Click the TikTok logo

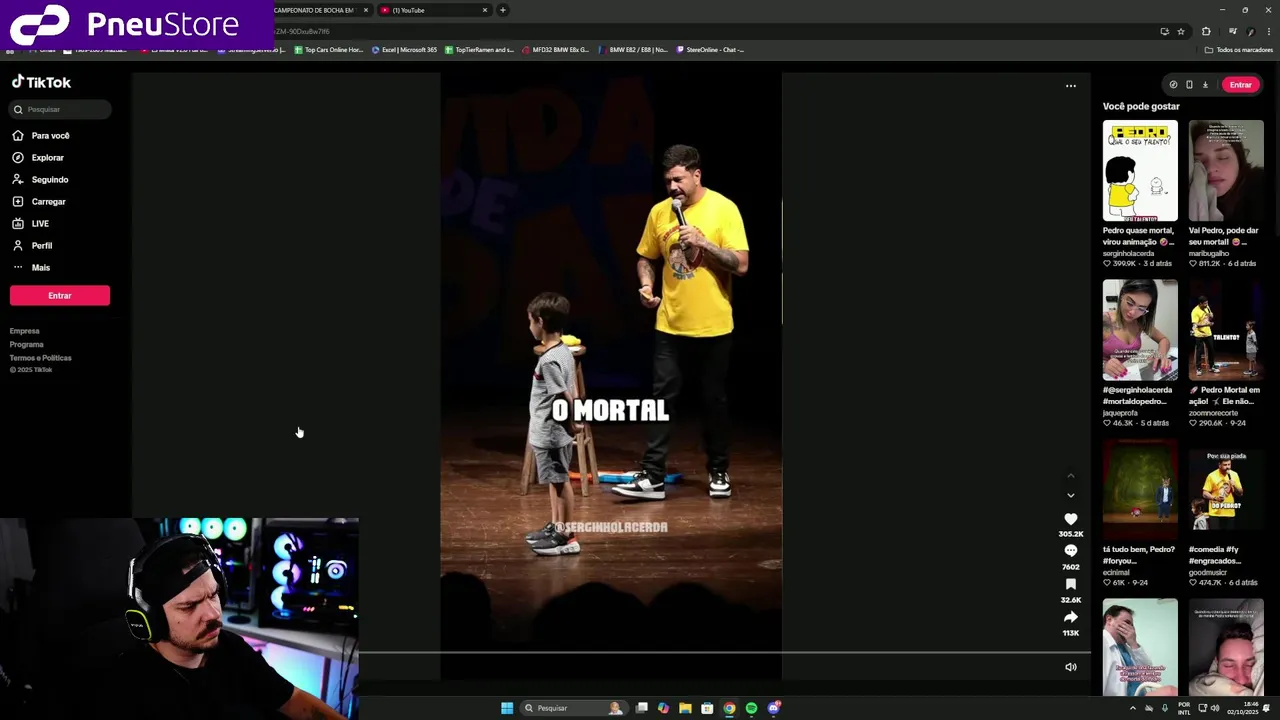coord(41,82)
